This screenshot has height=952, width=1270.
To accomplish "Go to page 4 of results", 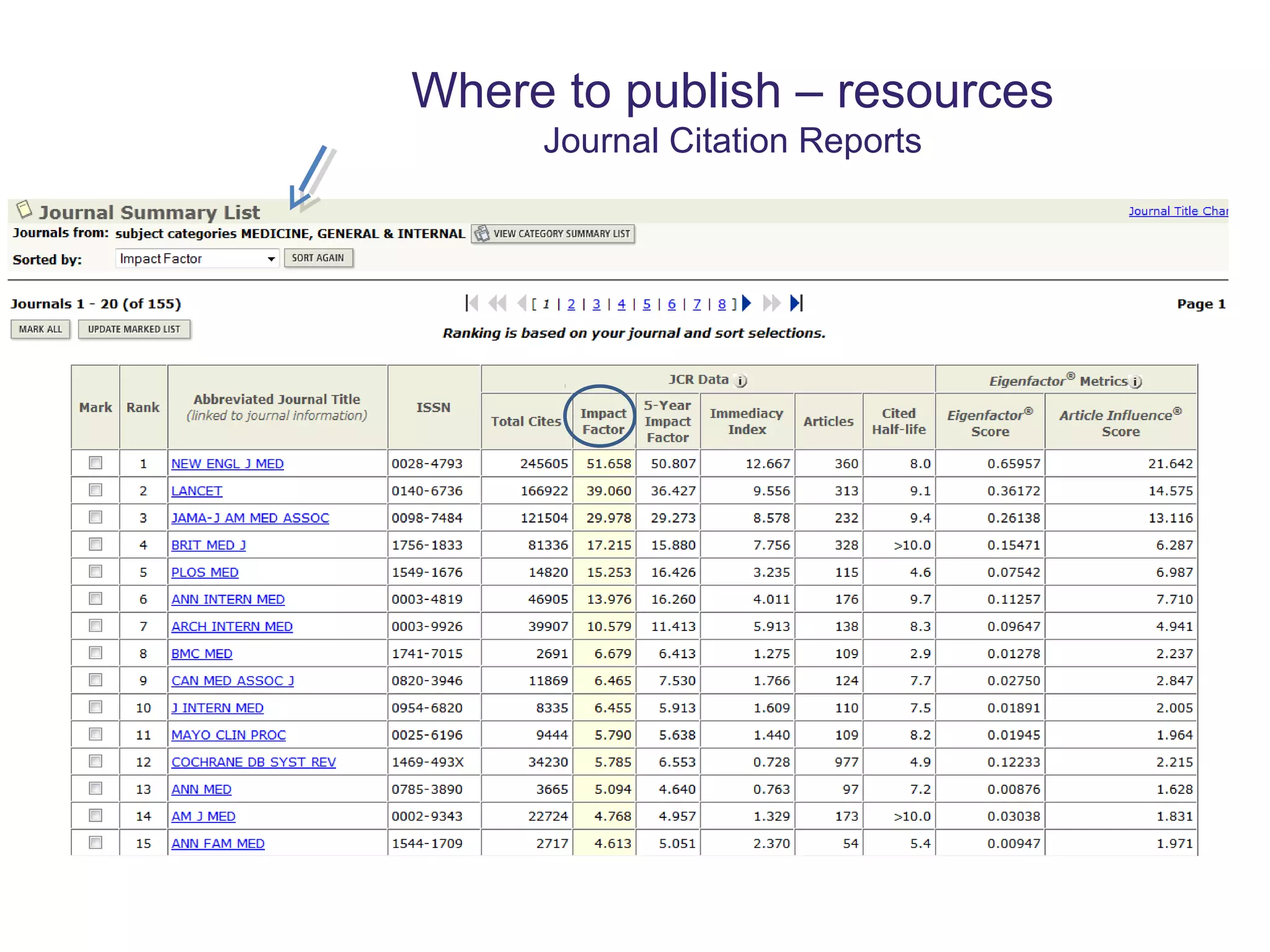I will [x=621, y=304].
